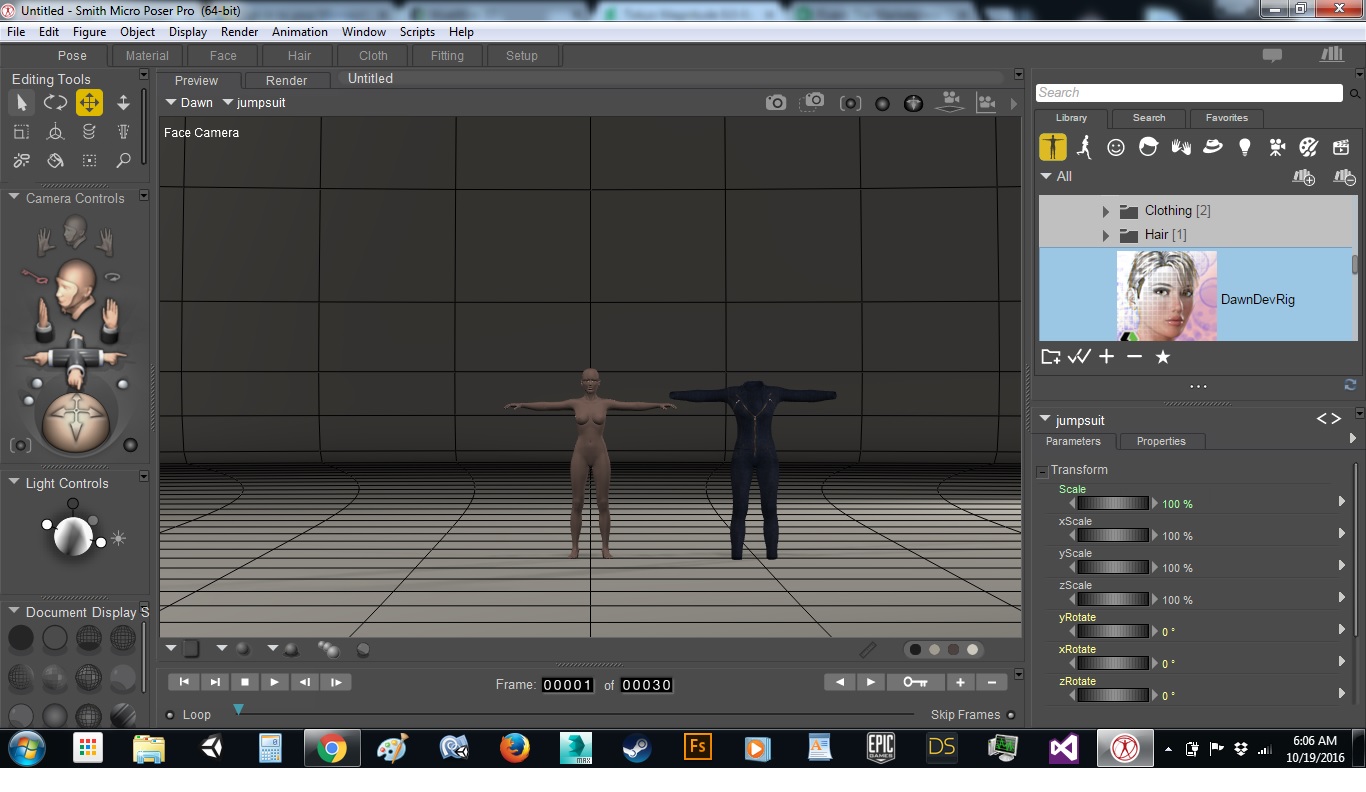Open Chrome from the Windows taskbar
Viewport: 1366px width, 792px height.
[332, 748]
